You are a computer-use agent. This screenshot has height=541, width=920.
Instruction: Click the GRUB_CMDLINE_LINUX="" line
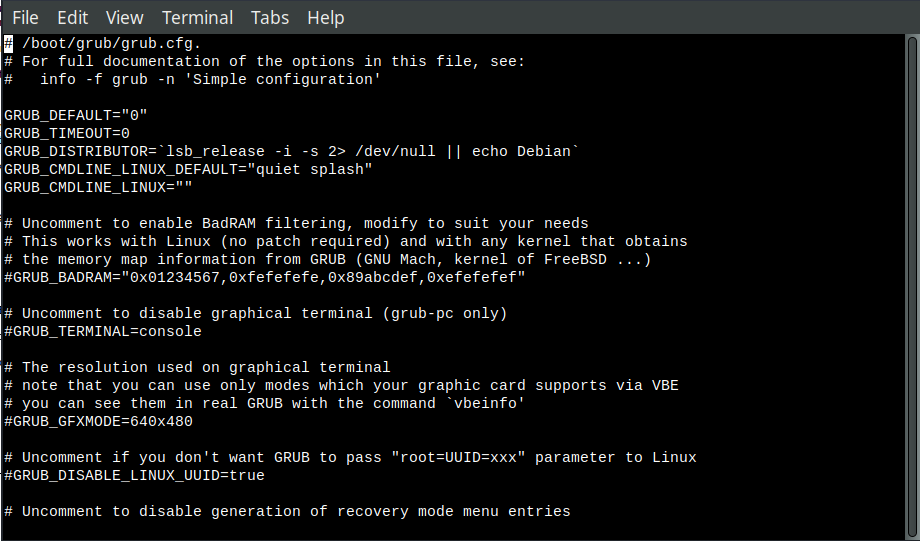point(98,188)
